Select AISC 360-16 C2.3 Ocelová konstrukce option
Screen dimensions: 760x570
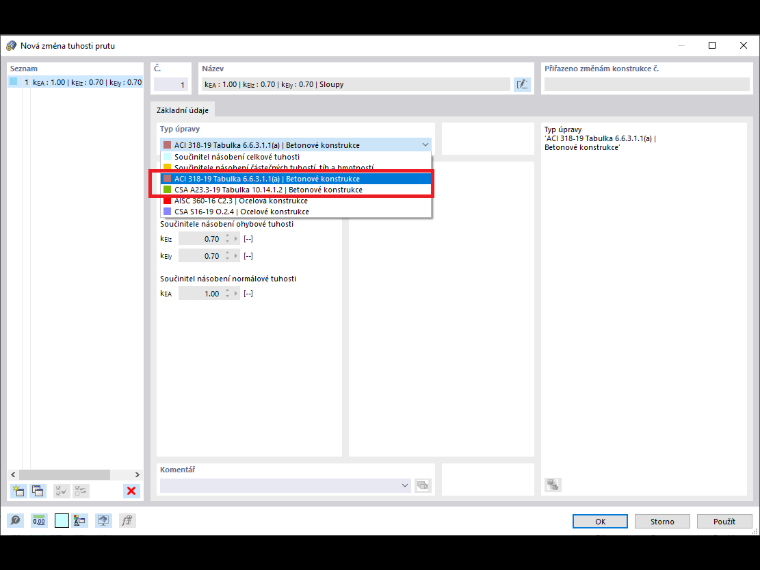coord(296,201)
